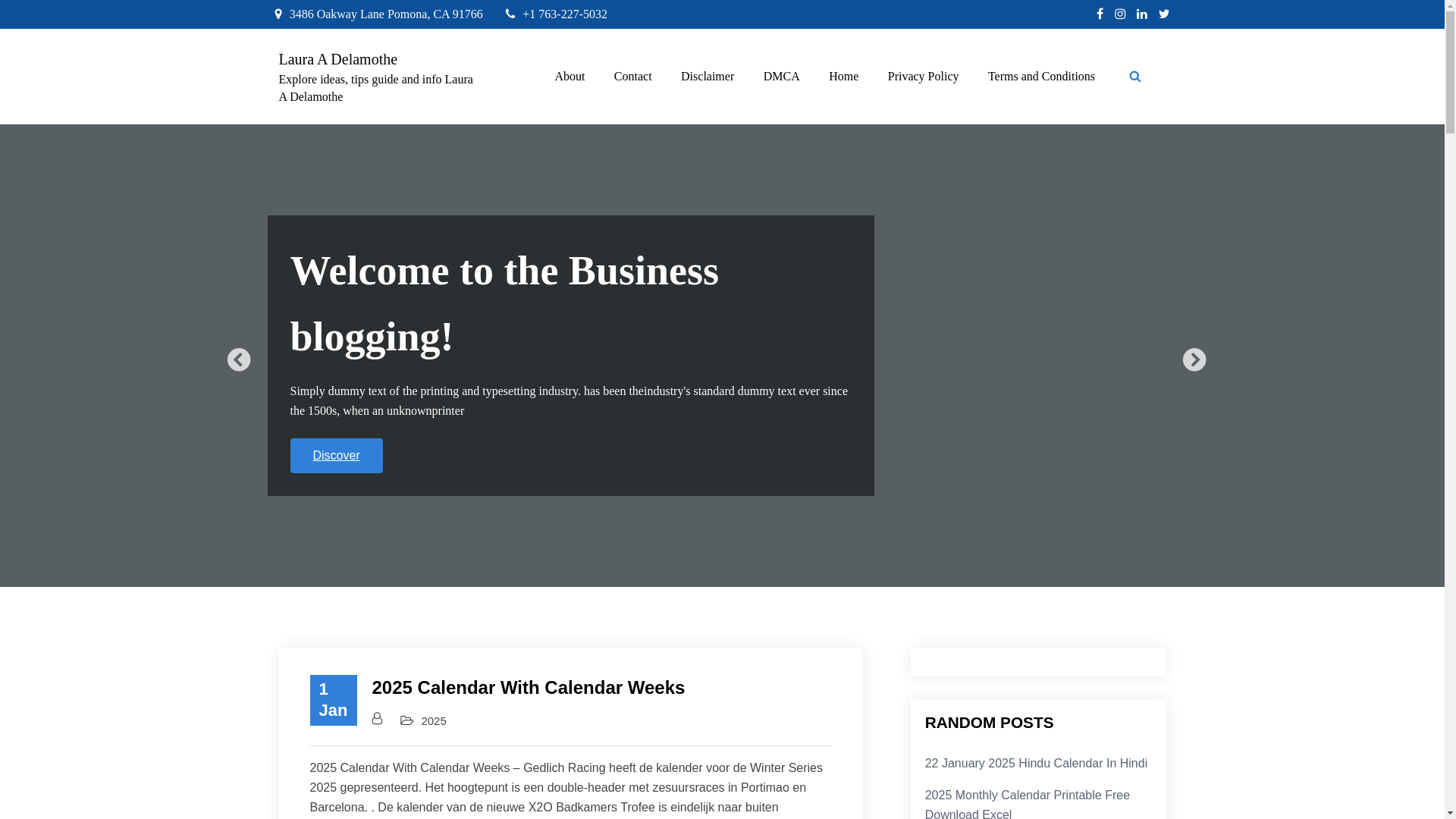
Task: Click the location pin icon
Action: tap(278, 14)
